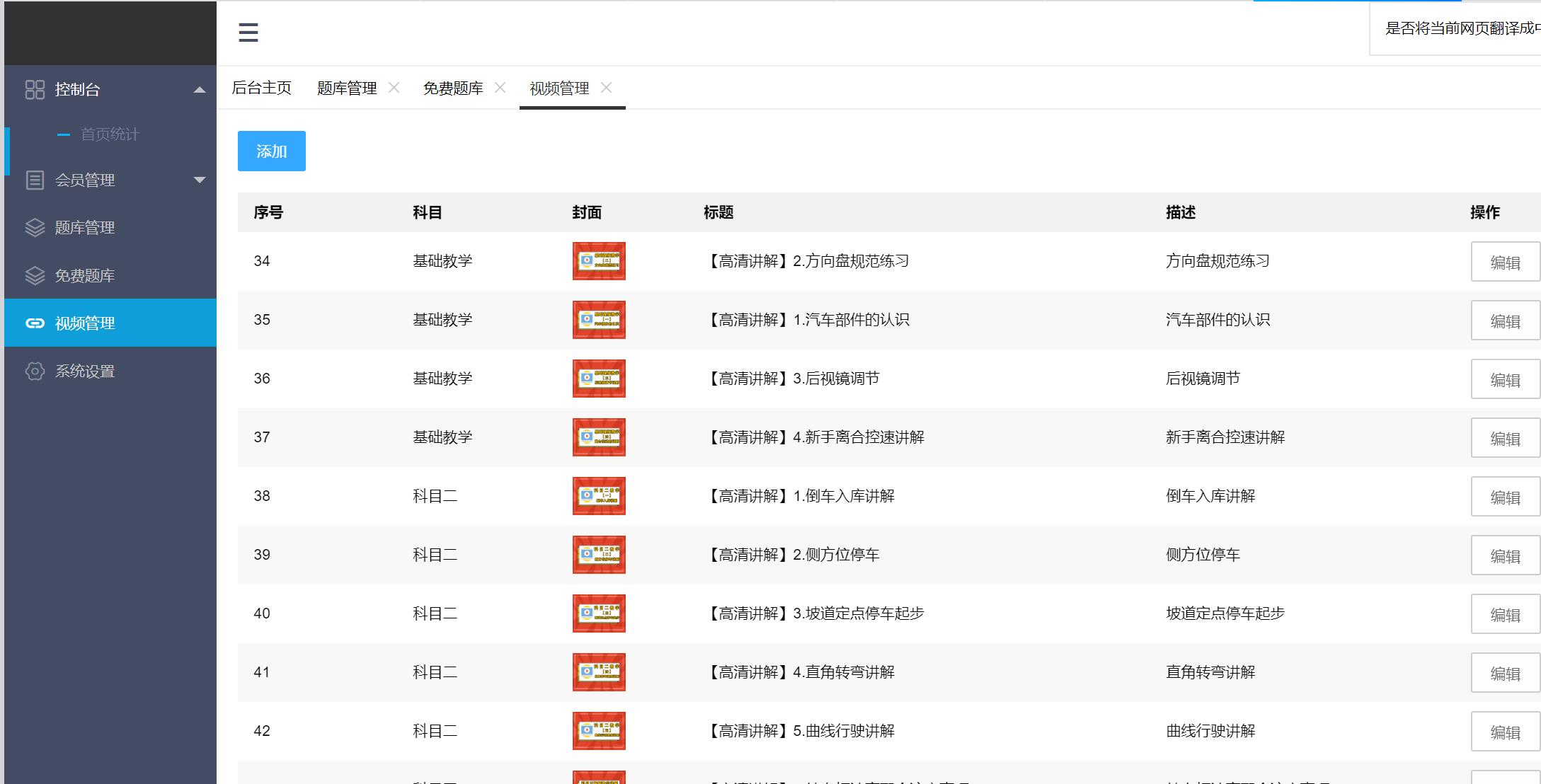Click the 题库管理 layers icon
1541x784 pixels.
coord(35,228)
